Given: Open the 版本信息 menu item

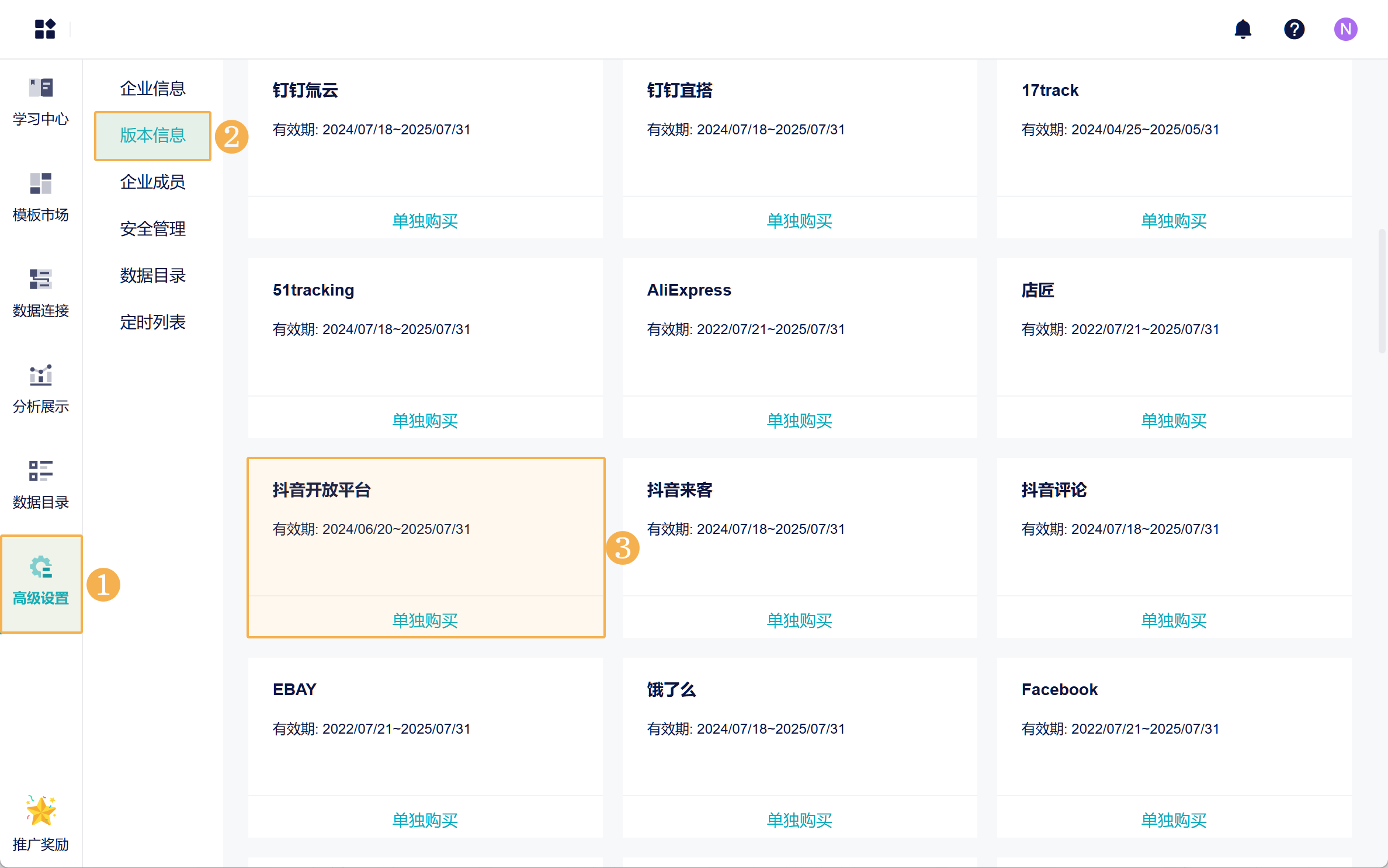Looking at the screenshot, I should coord(152,136).
